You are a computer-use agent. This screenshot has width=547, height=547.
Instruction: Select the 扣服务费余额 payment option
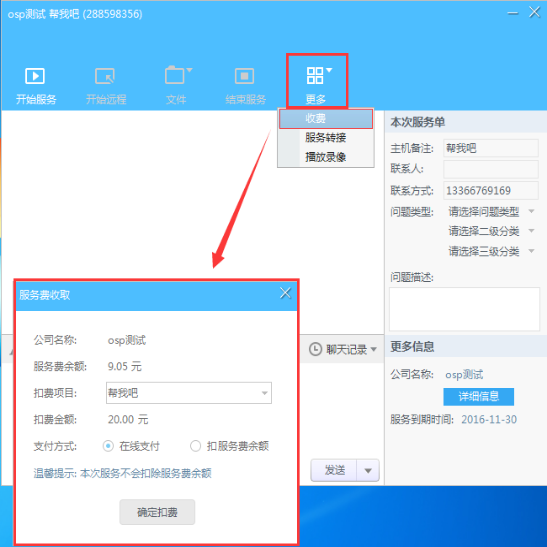(195, 446)
